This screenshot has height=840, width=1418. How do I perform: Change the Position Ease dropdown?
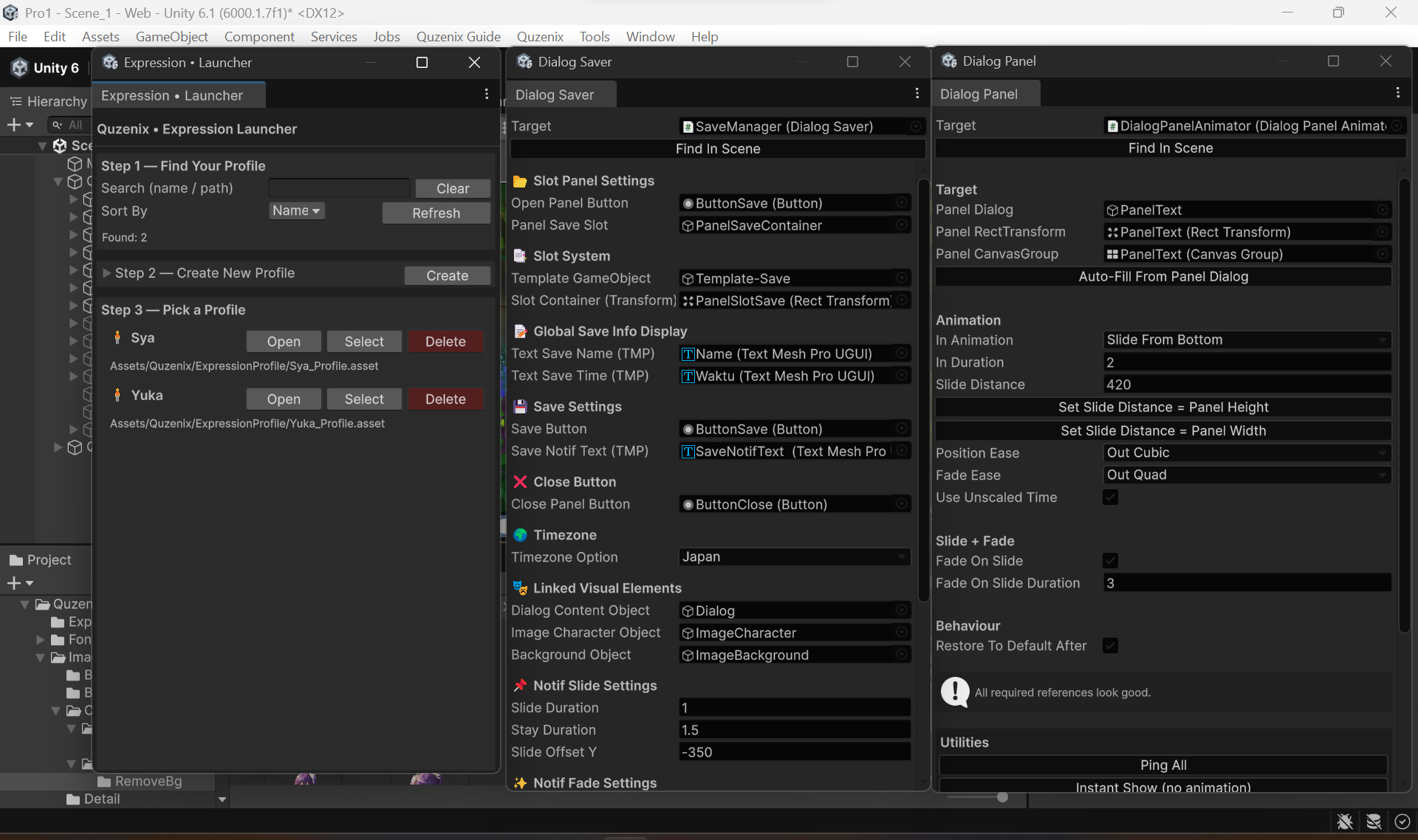coord(1246,452)
